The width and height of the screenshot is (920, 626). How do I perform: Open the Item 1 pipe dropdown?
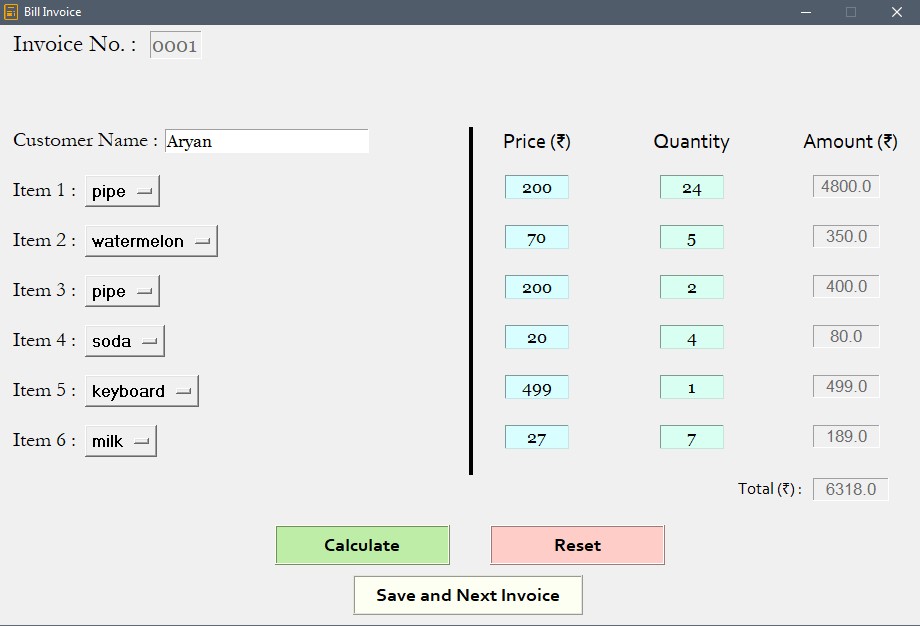tap(122, 191)
